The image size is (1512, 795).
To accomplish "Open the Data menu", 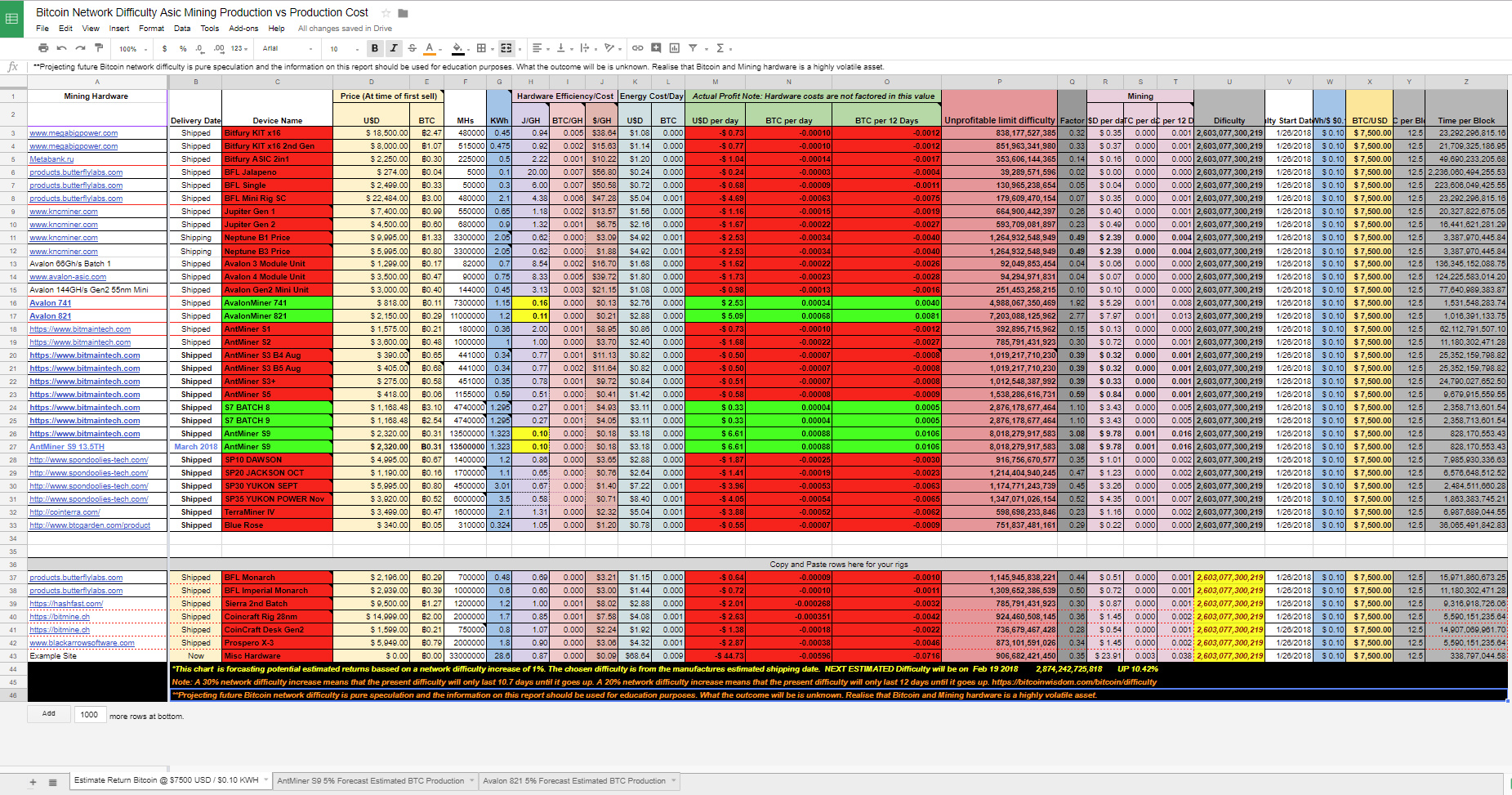I will (x=182, y=28).
